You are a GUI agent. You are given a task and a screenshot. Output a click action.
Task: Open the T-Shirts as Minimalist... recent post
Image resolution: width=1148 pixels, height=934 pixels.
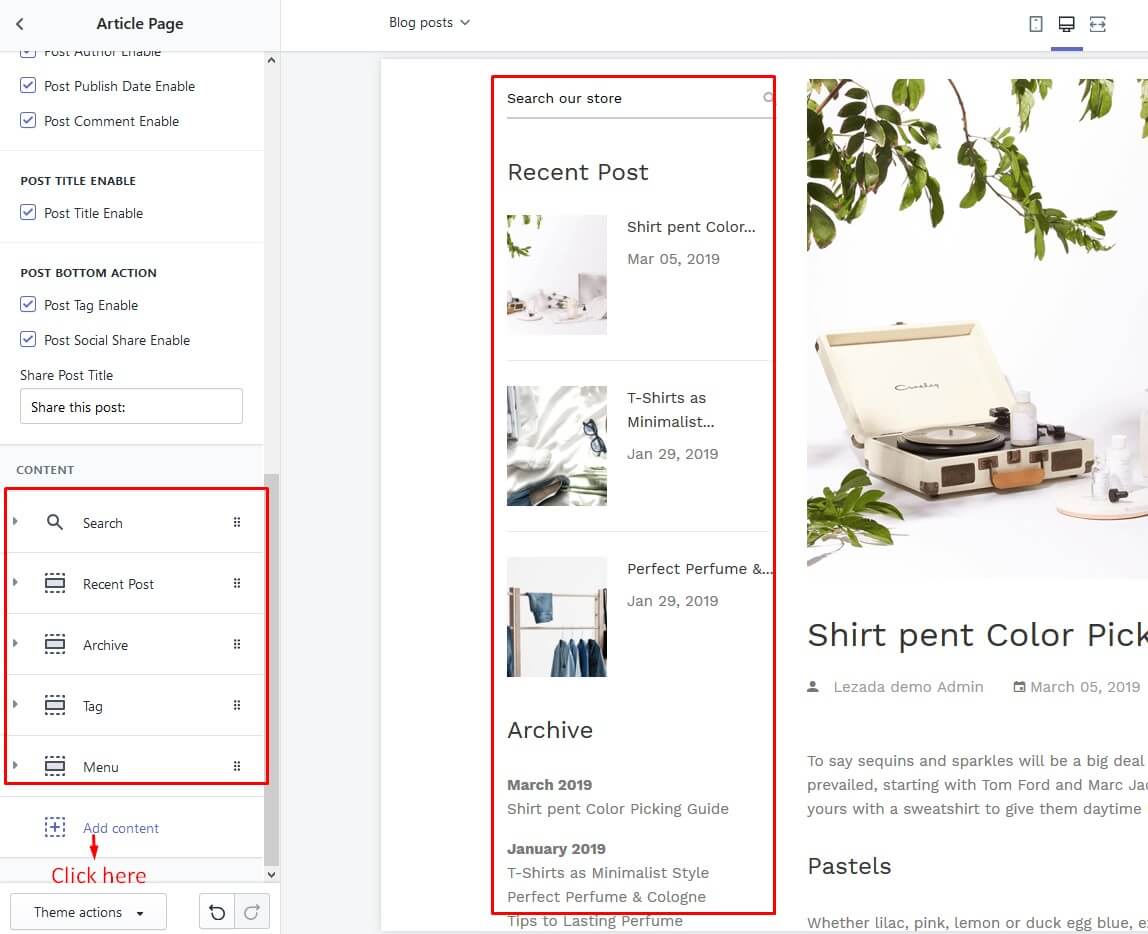click(x=671, y=410)
